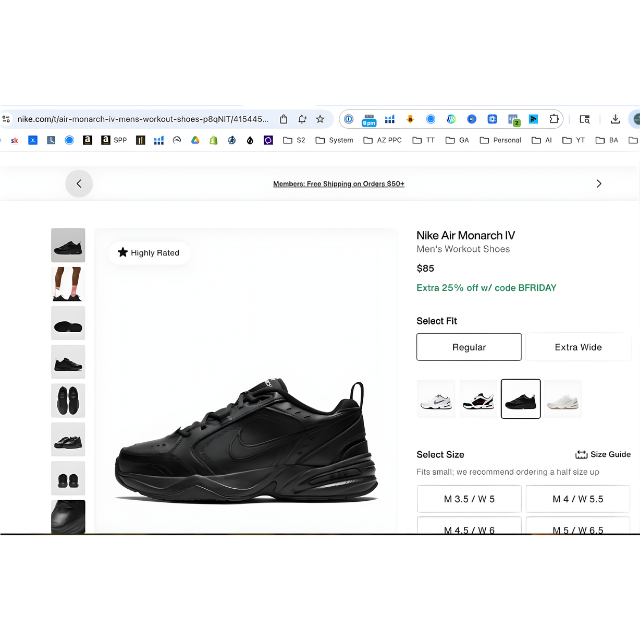Open the black and blue flag extension
Screen dimensions: 640x640
tap(533, 119)
